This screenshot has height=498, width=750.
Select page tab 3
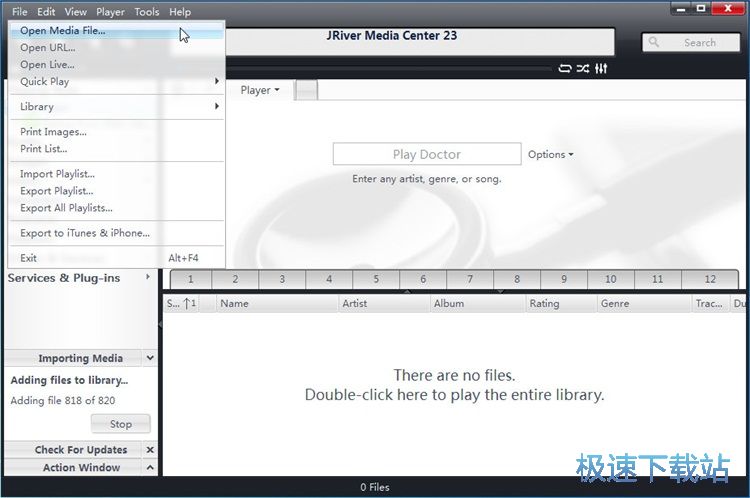tap(282, 279)
